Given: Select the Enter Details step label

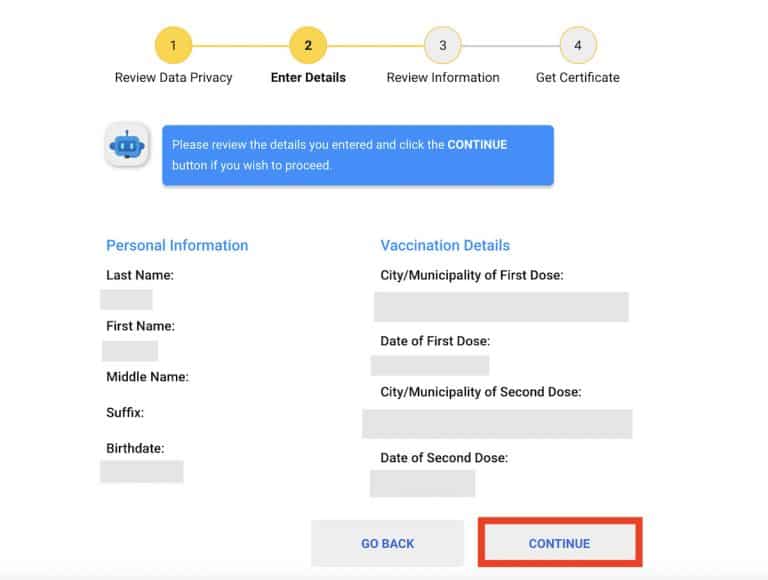Looking at the screenshot, I should tap(308, 77).
